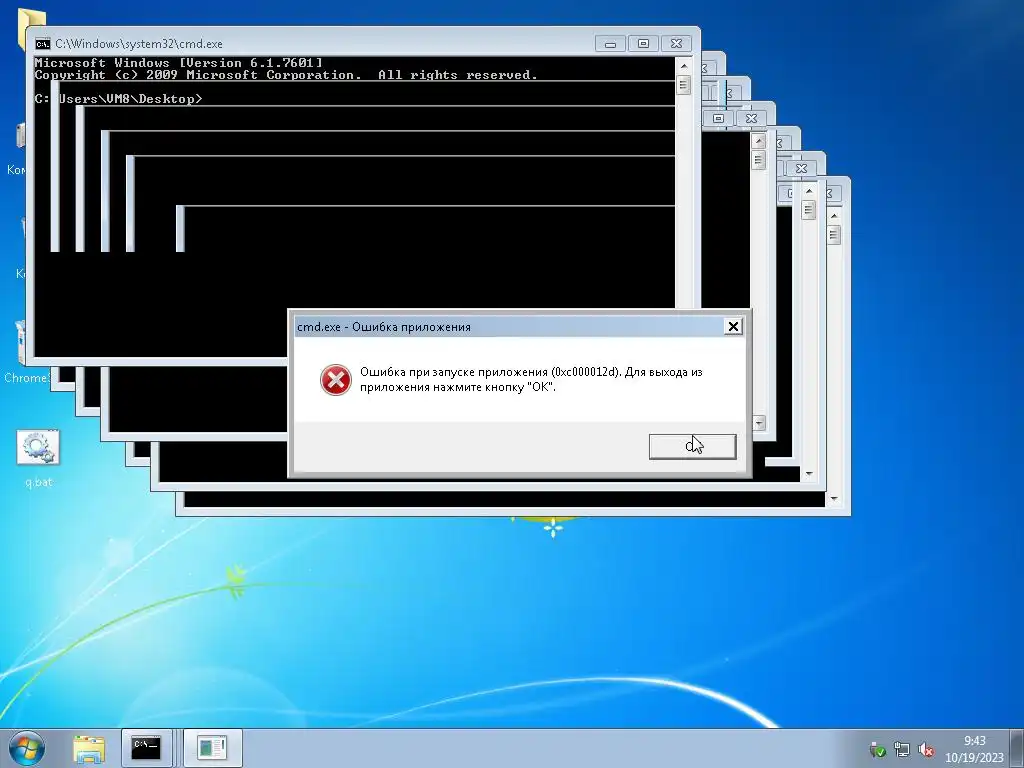Viewport: 1024px width, 768px height.
Task: Close the cmd.exe error dialog with X
Action: (733, 327)
